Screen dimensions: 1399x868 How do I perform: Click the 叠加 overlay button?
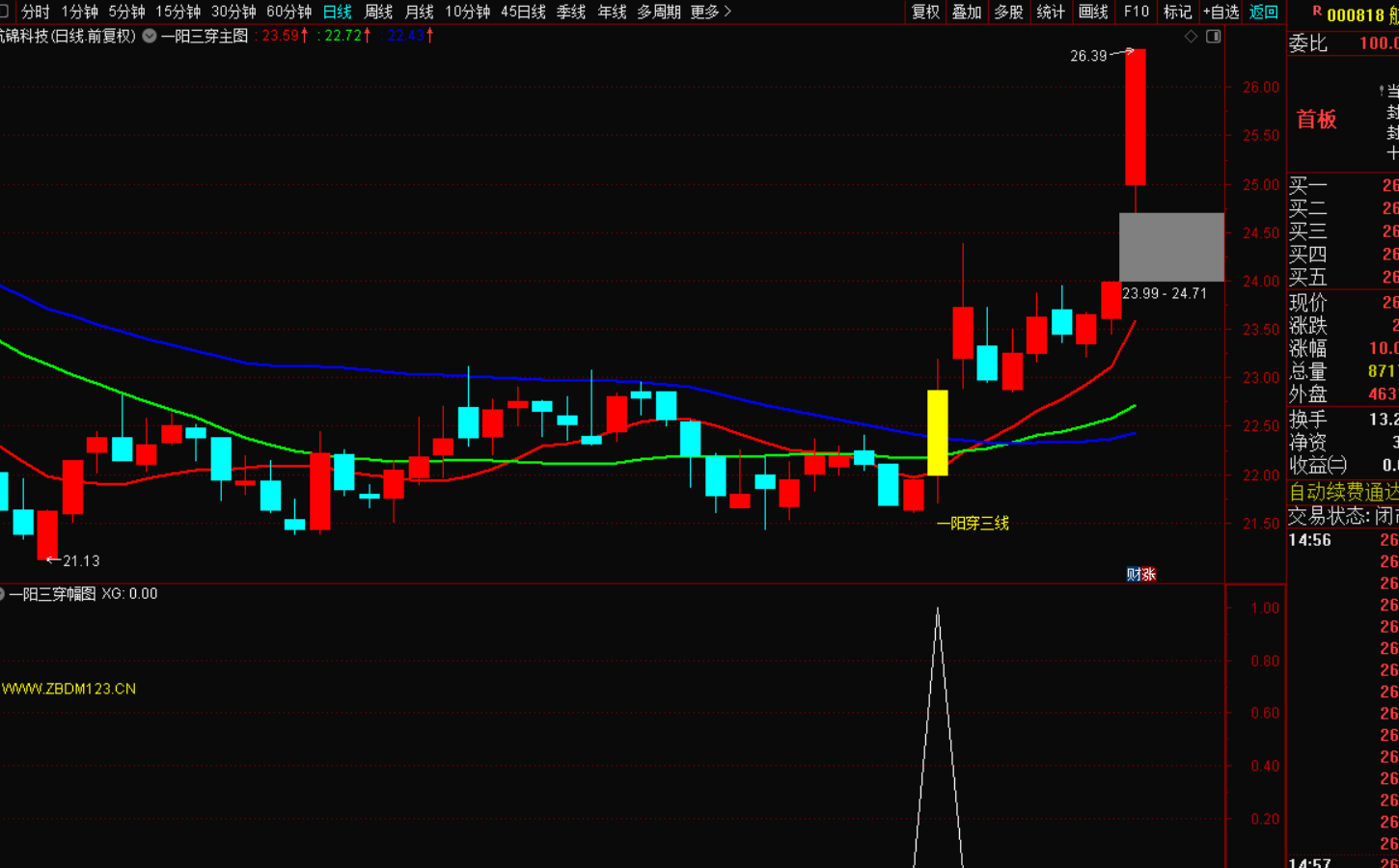pos(967,12)
